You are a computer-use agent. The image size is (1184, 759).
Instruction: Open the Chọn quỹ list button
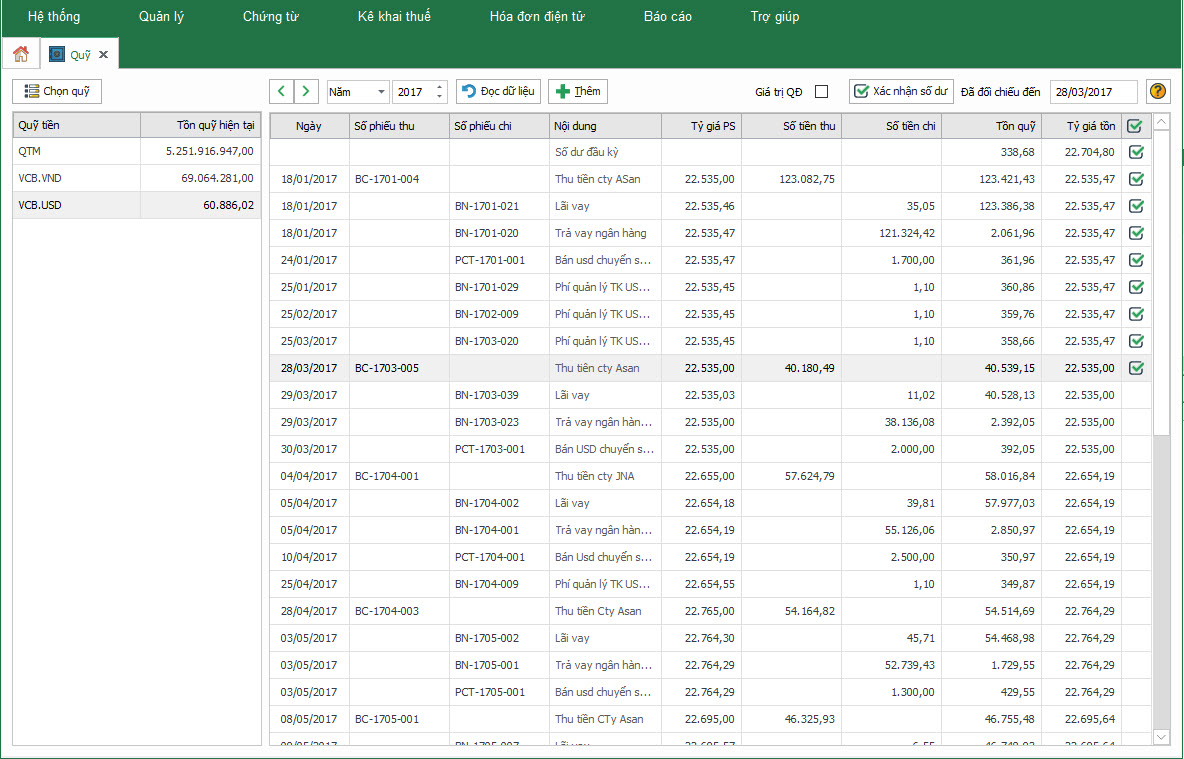point(57,91)
